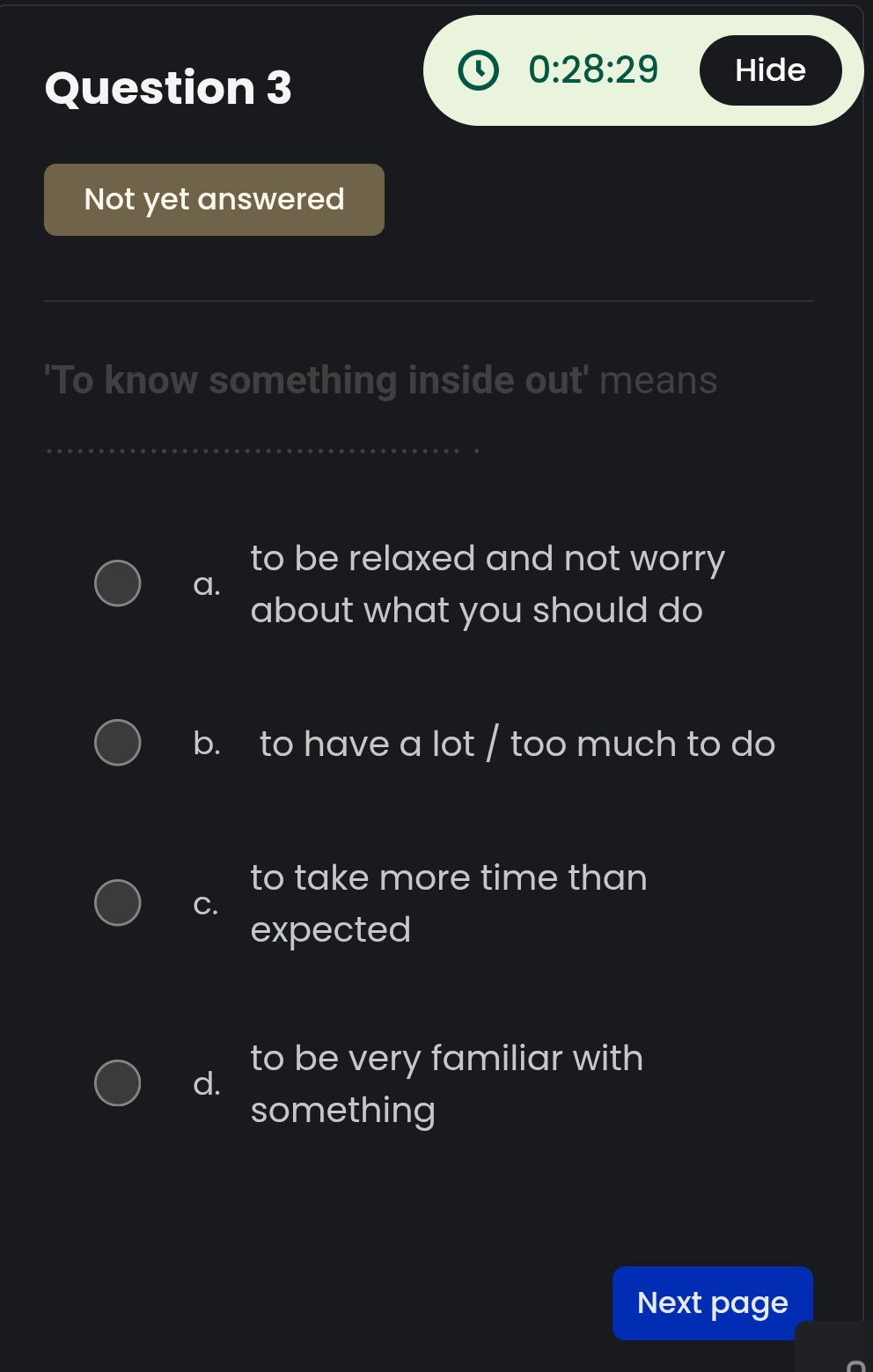Hide the countdown timer

[770, 70]
